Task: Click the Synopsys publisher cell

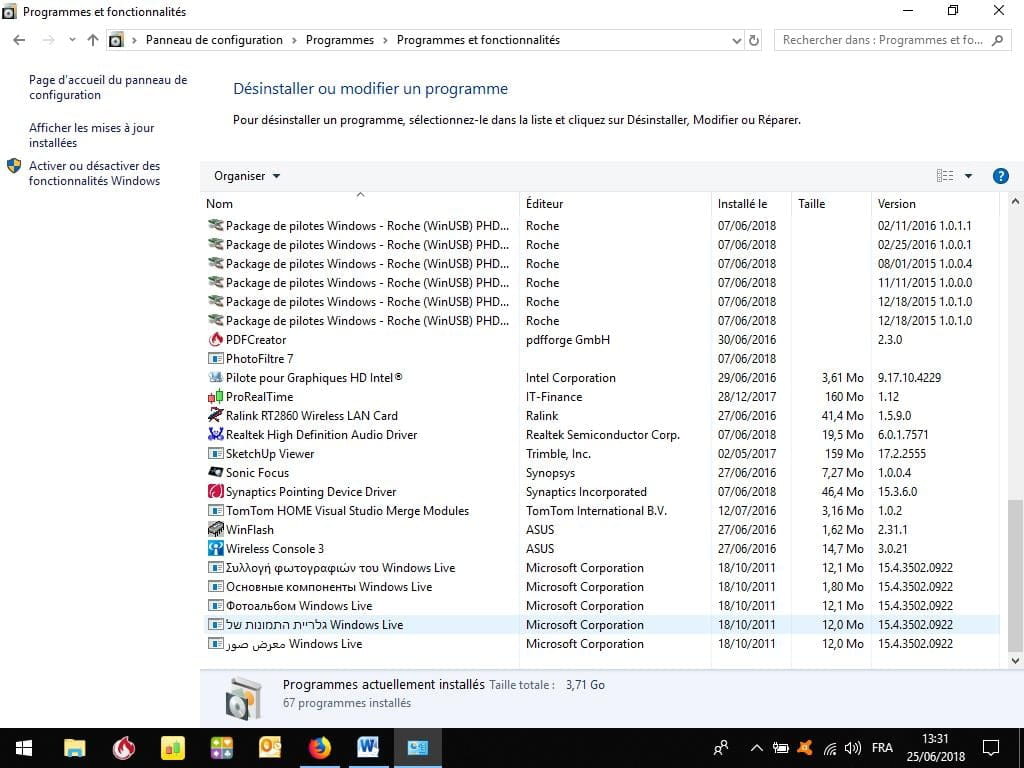Action: [x=551, y=472]
